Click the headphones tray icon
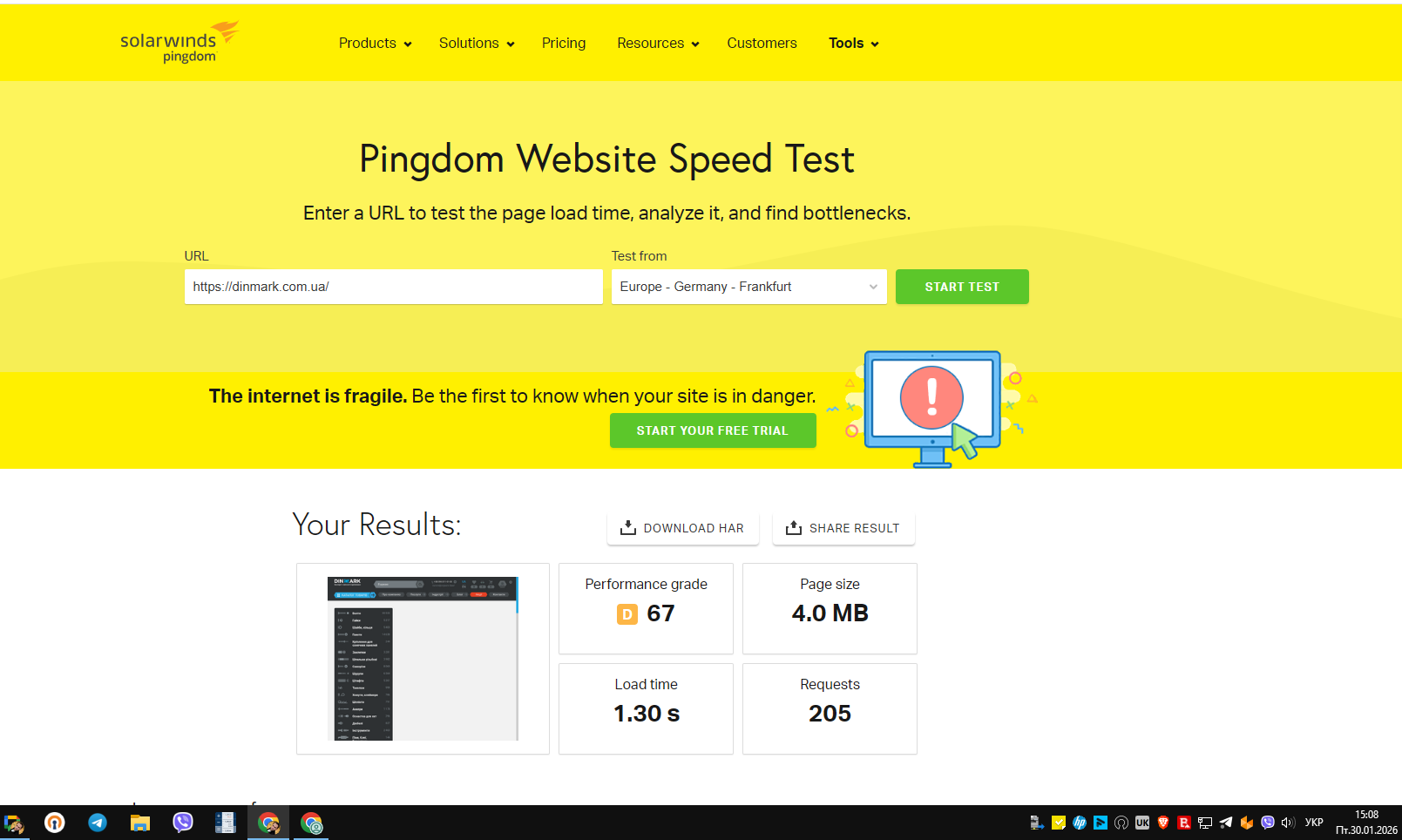The height and width of the screenshot is (840, 1402). pos(1121,823)
